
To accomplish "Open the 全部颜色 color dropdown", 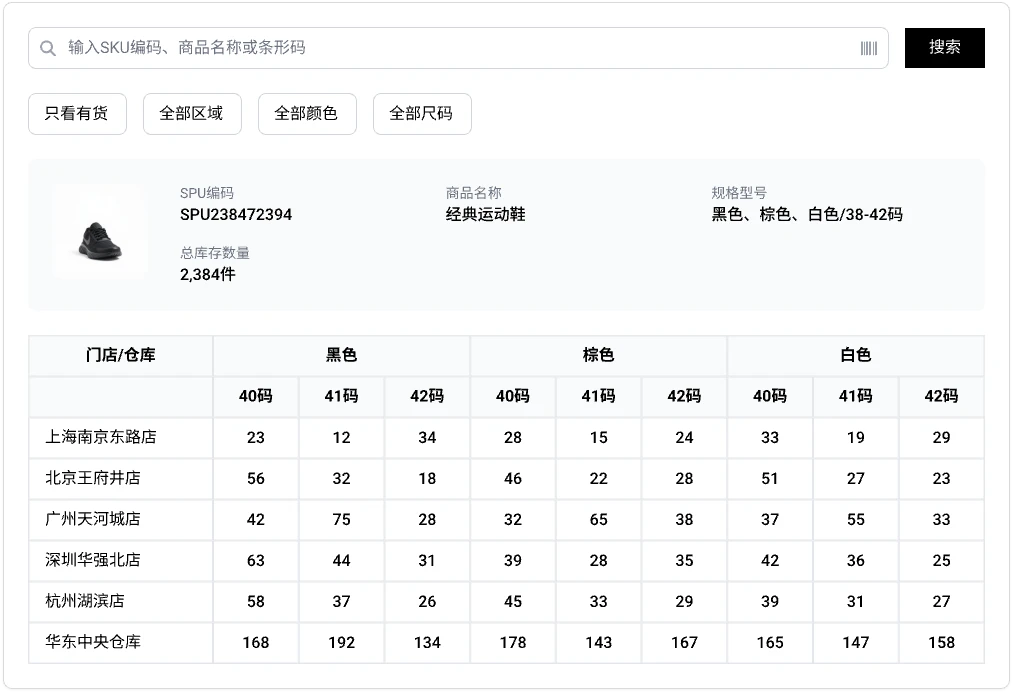I will click(307, 113).
